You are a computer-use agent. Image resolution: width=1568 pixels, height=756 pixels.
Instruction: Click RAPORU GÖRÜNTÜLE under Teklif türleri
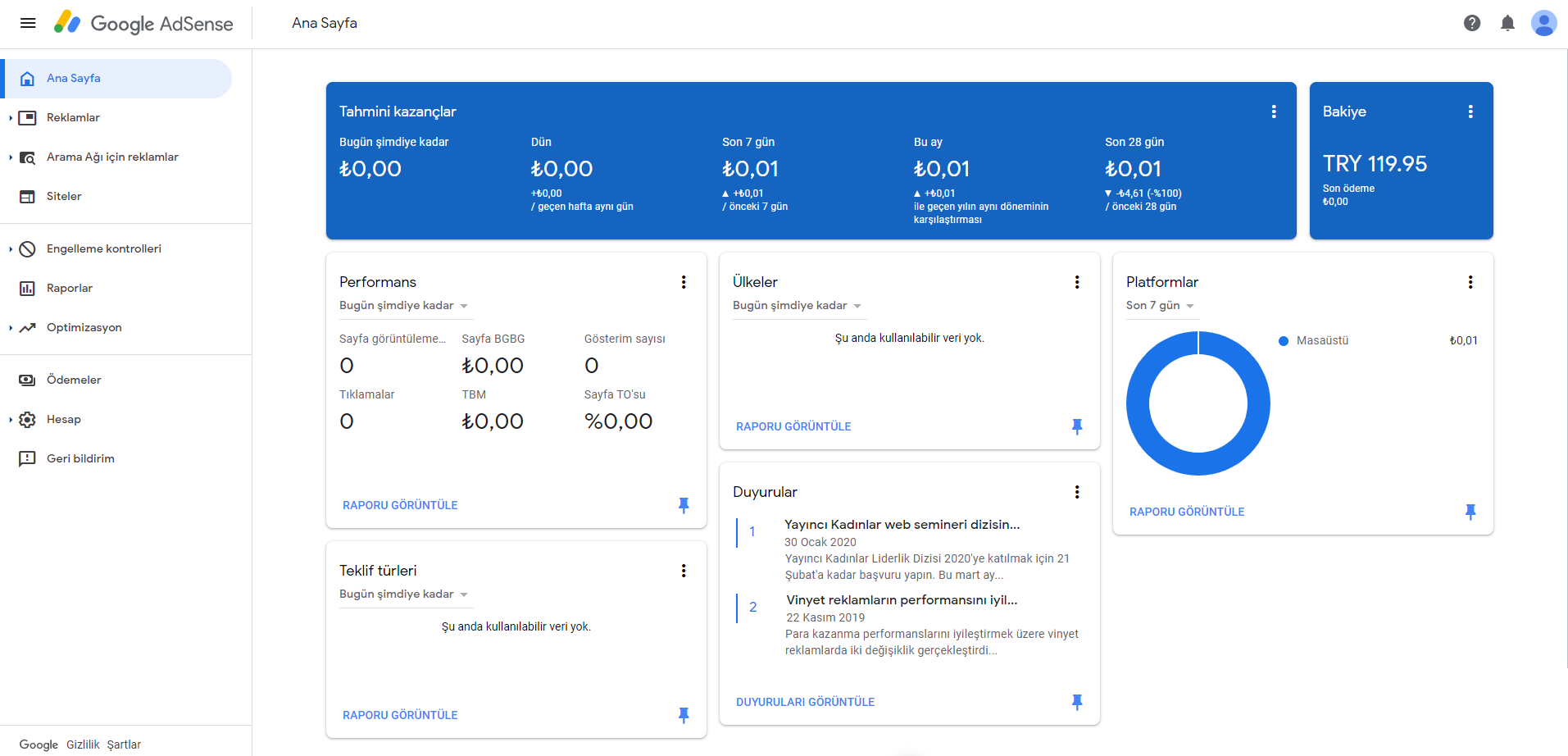(x=400, y=715)
